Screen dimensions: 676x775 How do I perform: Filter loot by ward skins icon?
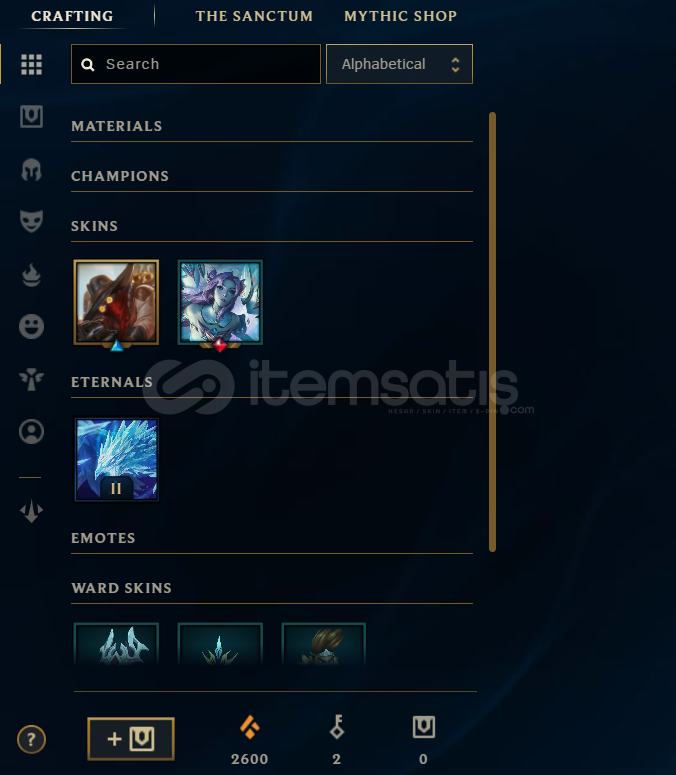pyautogui.click(x=31, y=379)
